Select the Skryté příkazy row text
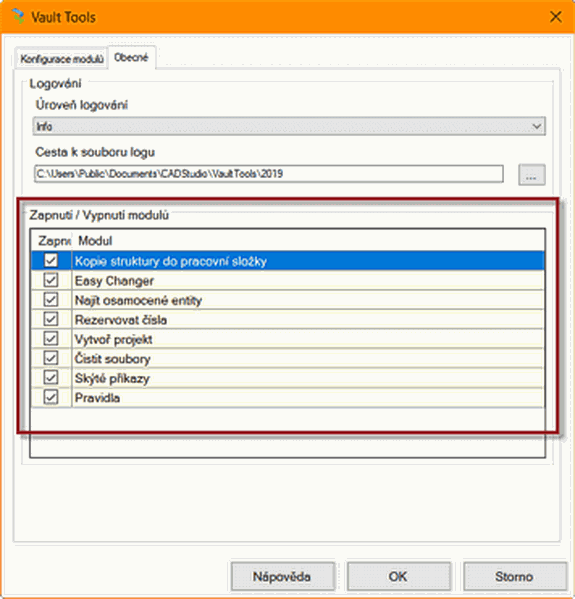 coord(112,378)
